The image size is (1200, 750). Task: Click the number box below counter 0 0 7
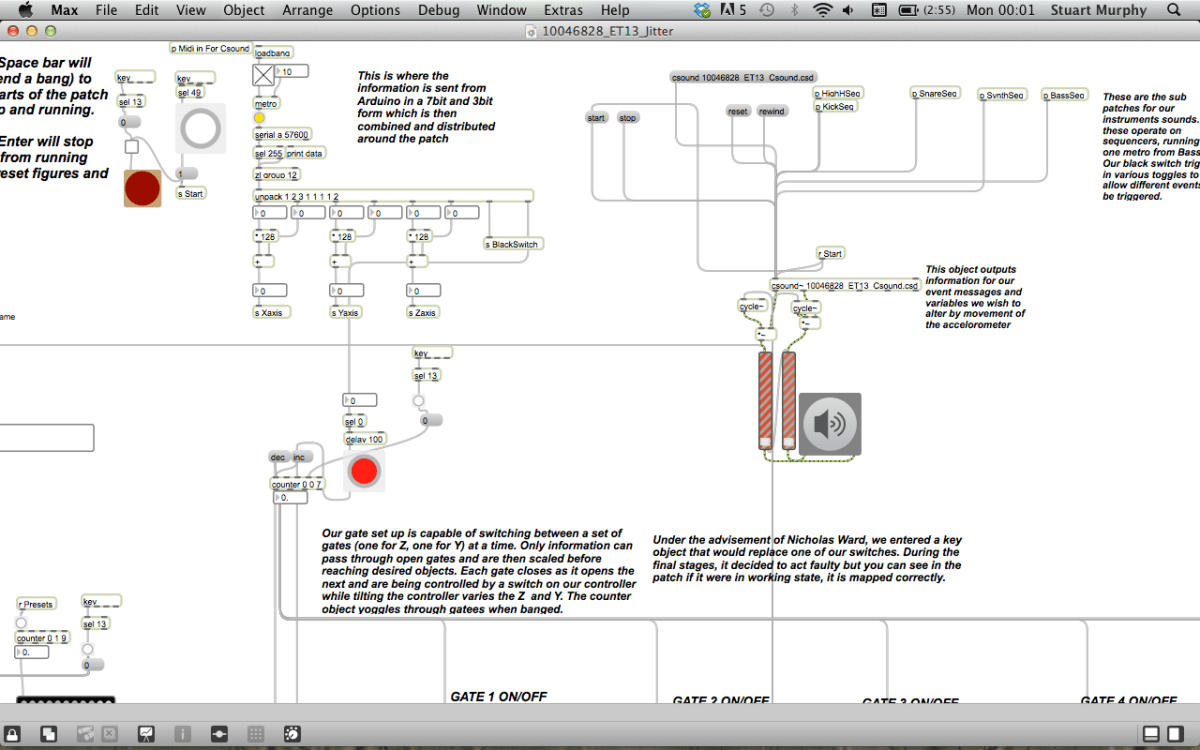pyautogui.click(x=291, y=498)
